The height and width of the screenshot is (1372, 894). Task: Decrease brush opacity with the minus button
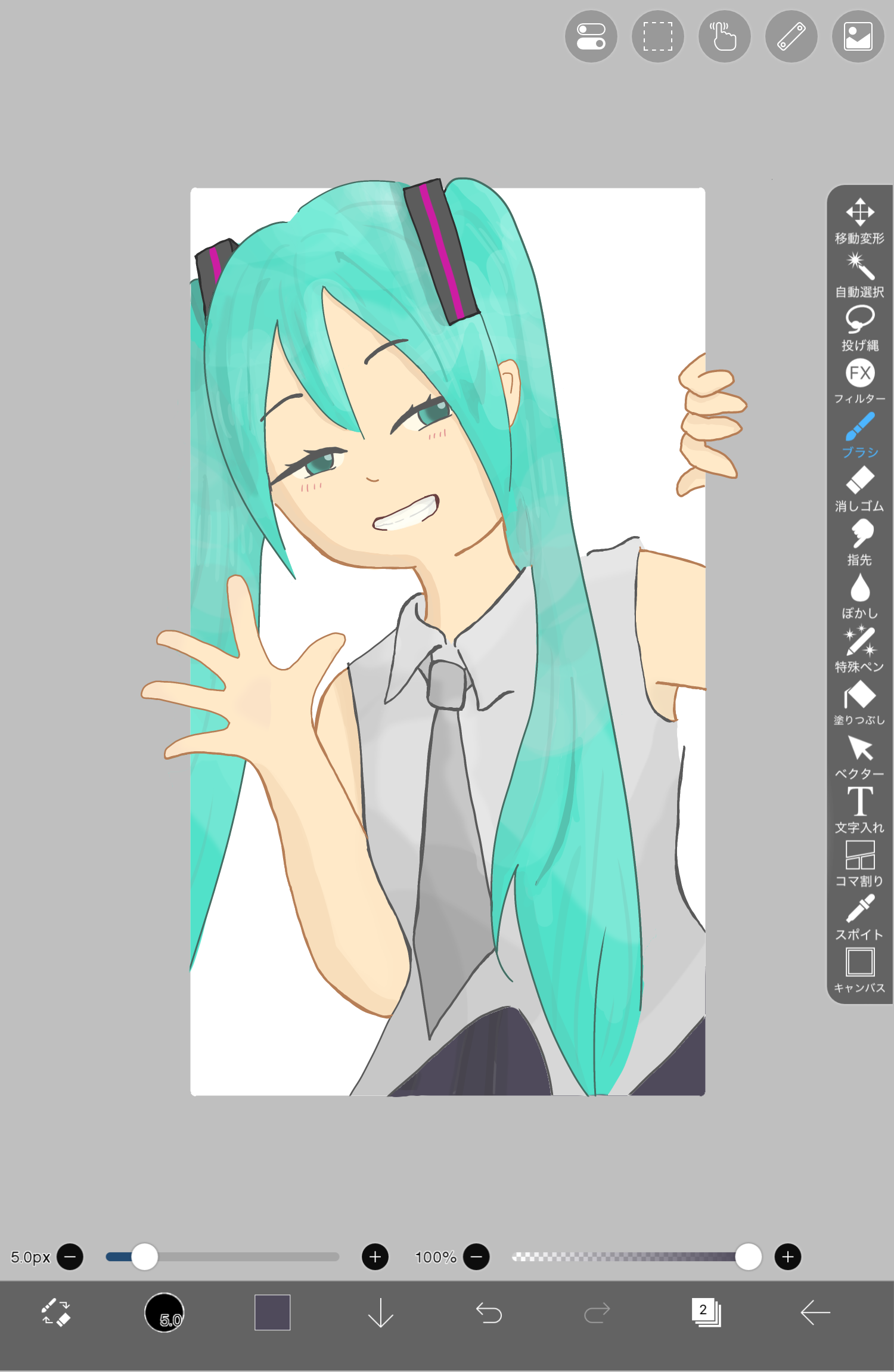pyautogui.click(x=476, y=1257)
